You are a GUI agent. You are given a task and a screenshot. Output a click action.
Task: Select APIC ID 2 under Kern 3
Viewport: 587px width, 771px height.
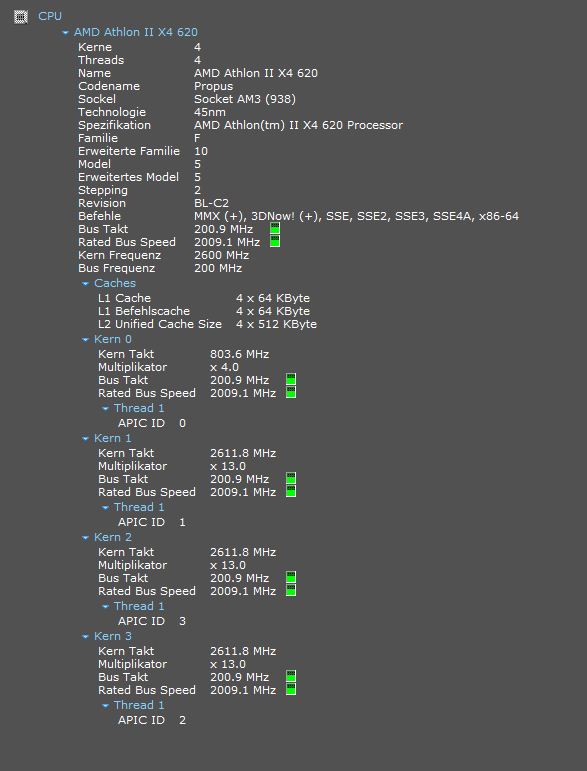tap(151, 720)
